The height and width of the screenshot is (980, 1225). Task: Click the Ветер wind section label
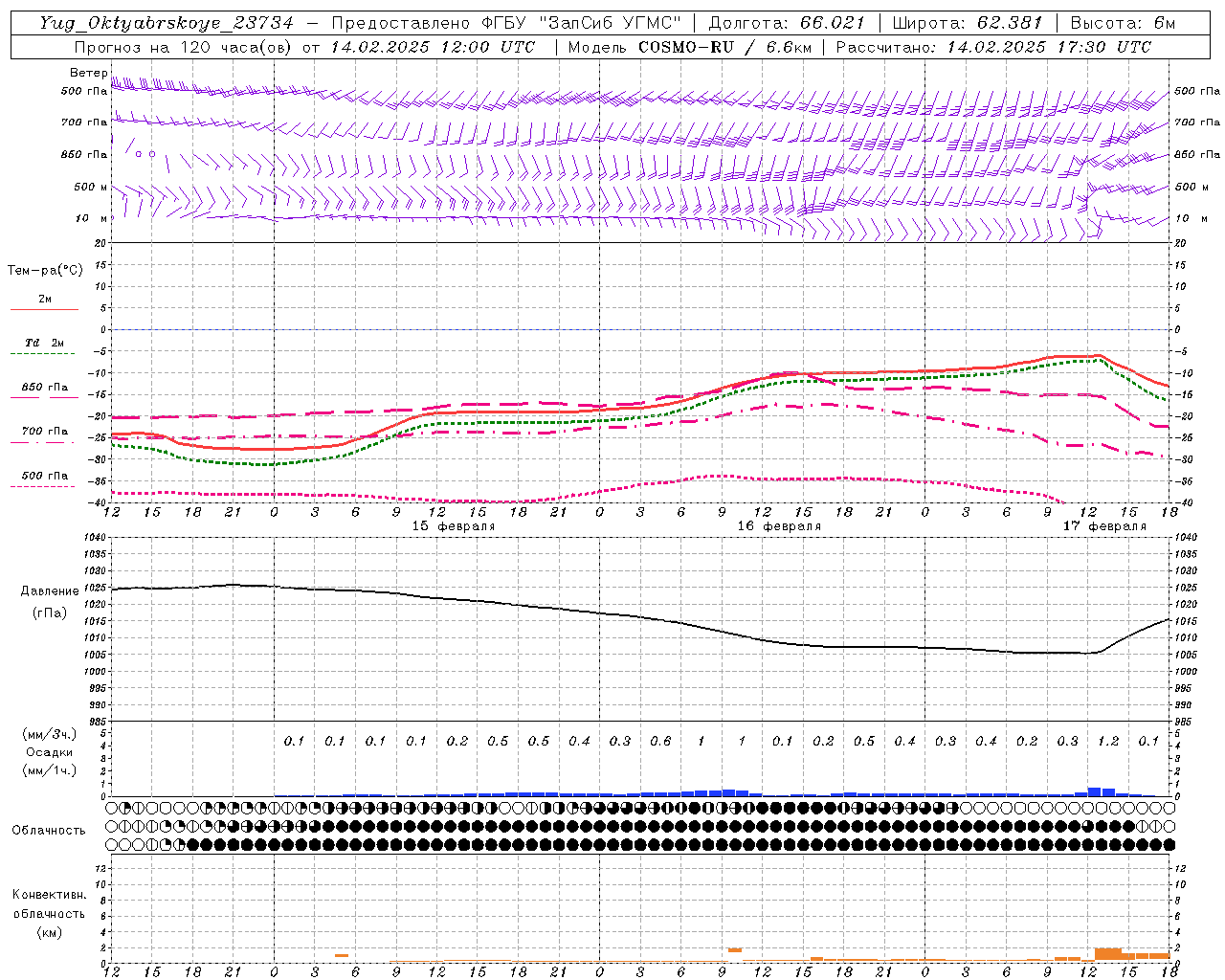[89, 73]
